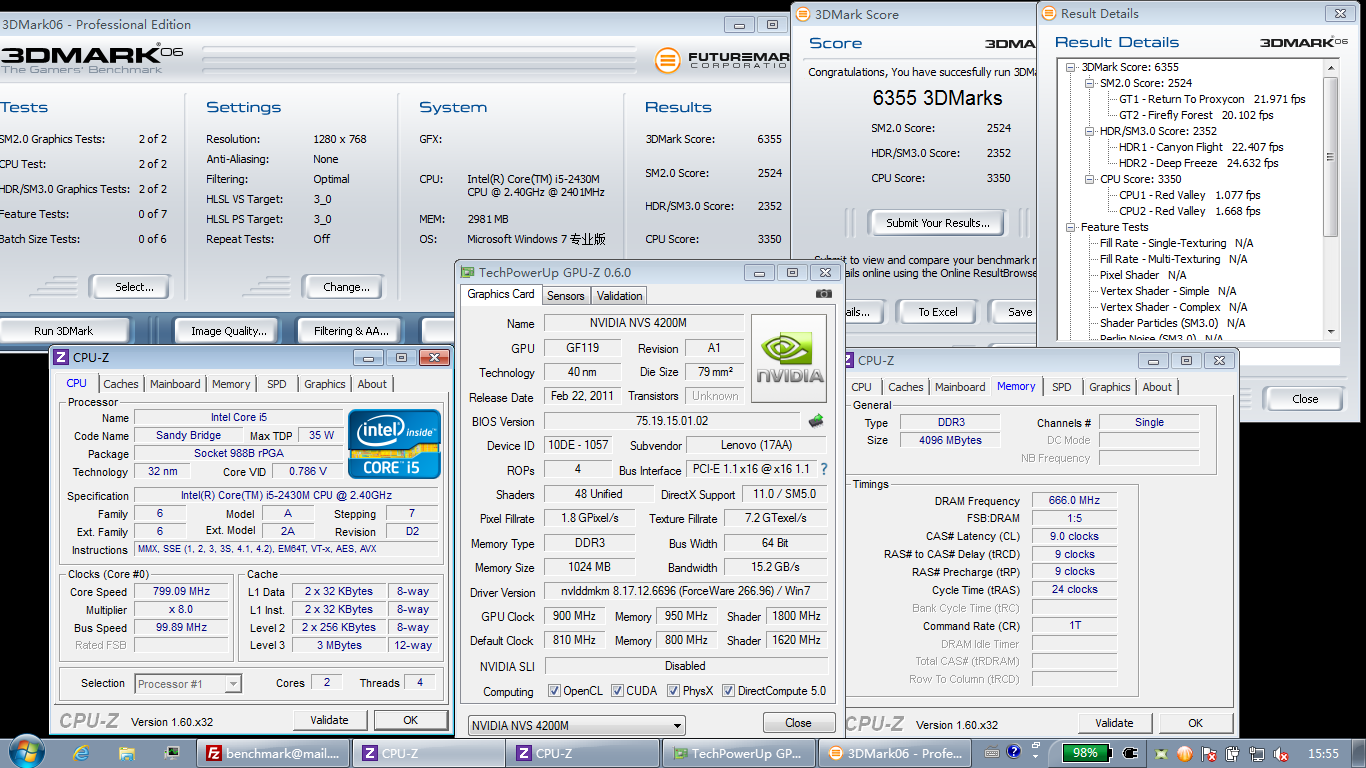Image resolution: width=1366 pixels, height=768 pixels.
Task: Collapse the 3DMark Score: 6355 tree node
Action: tap(1071, 67)
